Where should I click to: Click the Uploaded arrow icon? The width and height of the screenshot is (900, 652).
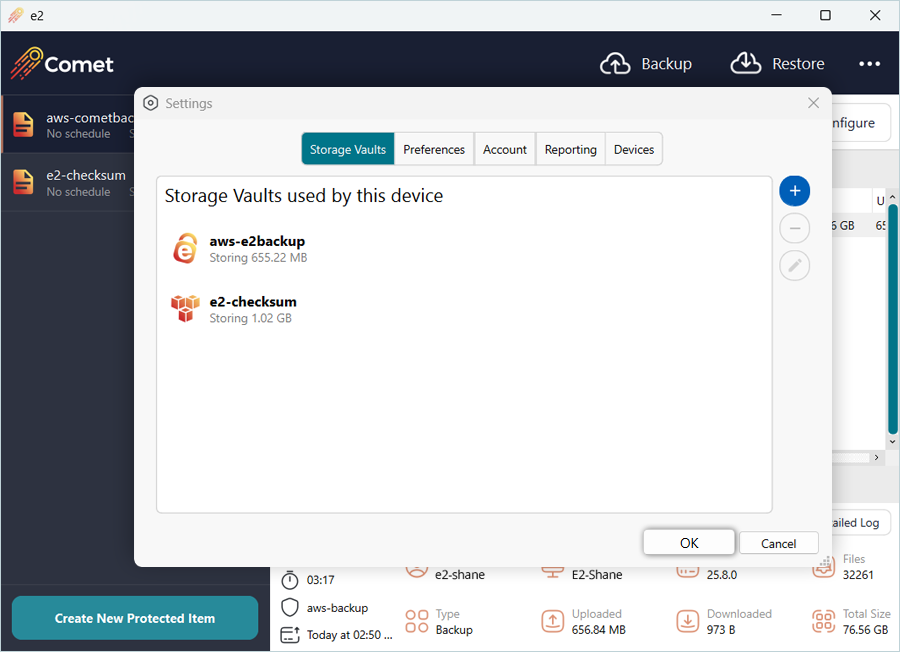552,622
